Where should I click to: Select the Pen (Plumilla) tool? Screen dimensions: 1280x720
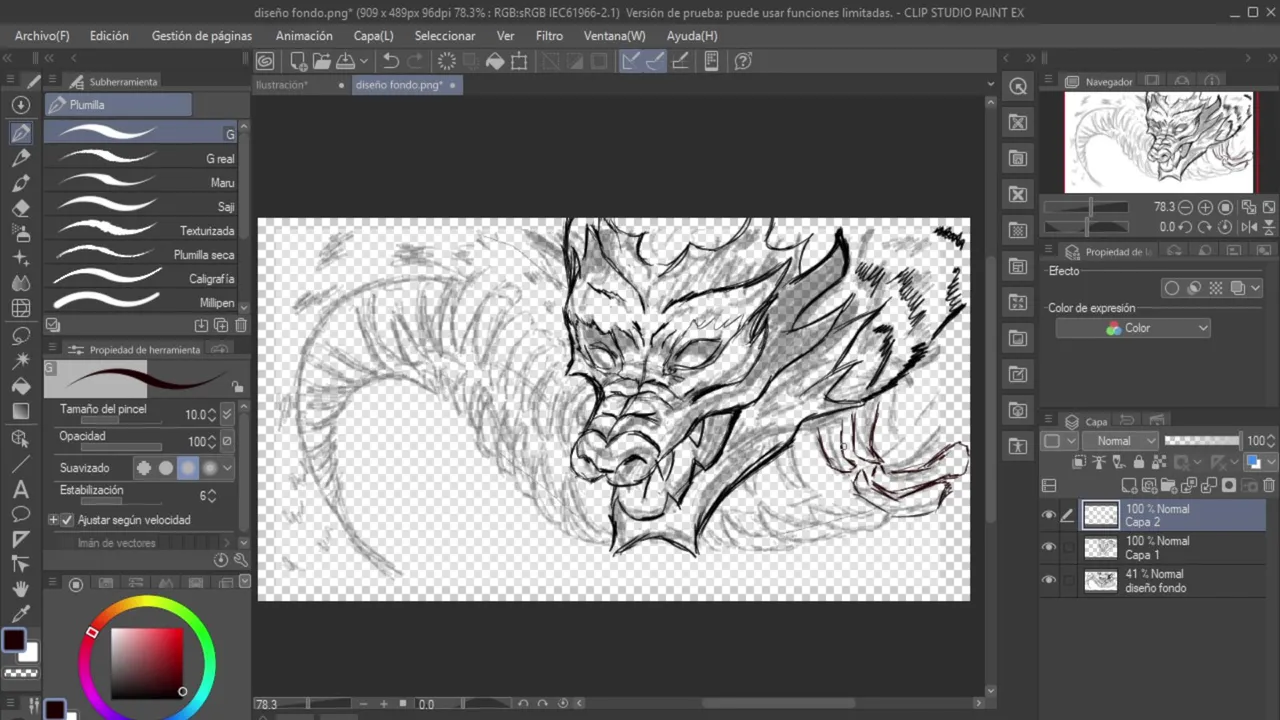click(x=21, y=132)
